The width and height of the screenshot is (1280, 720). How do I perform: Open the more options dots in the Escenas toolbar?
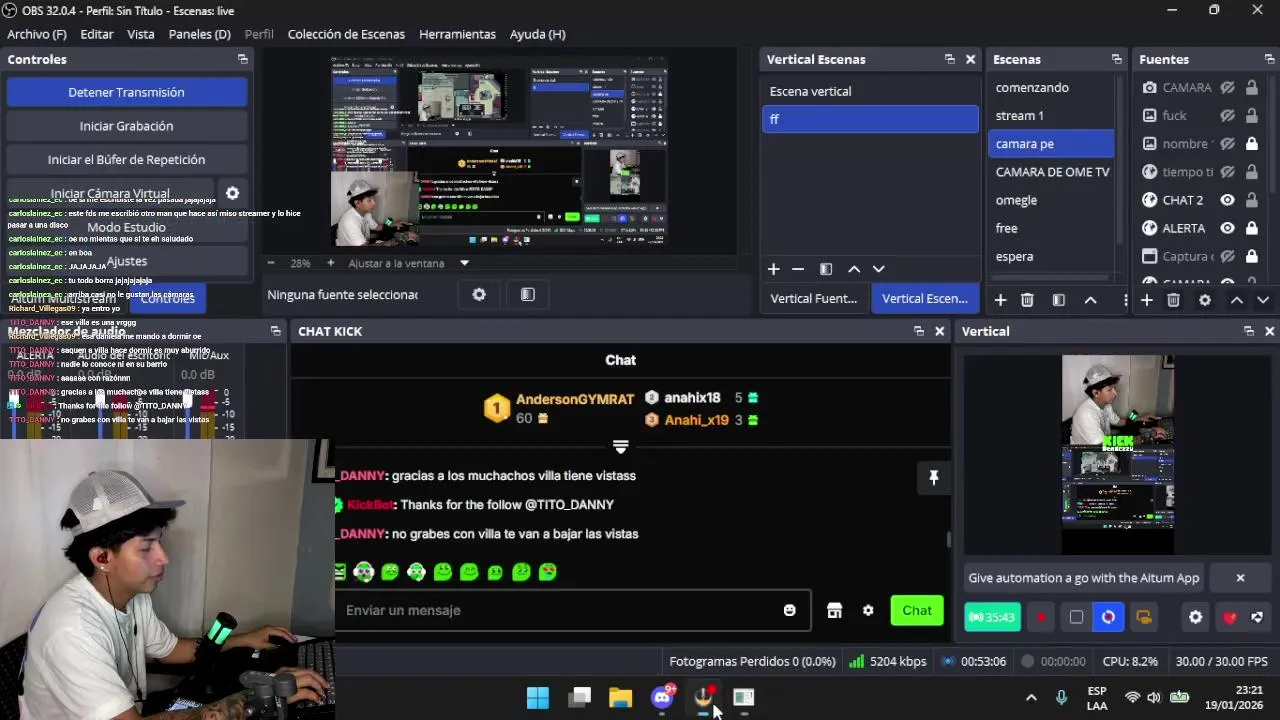[1126, 300]
